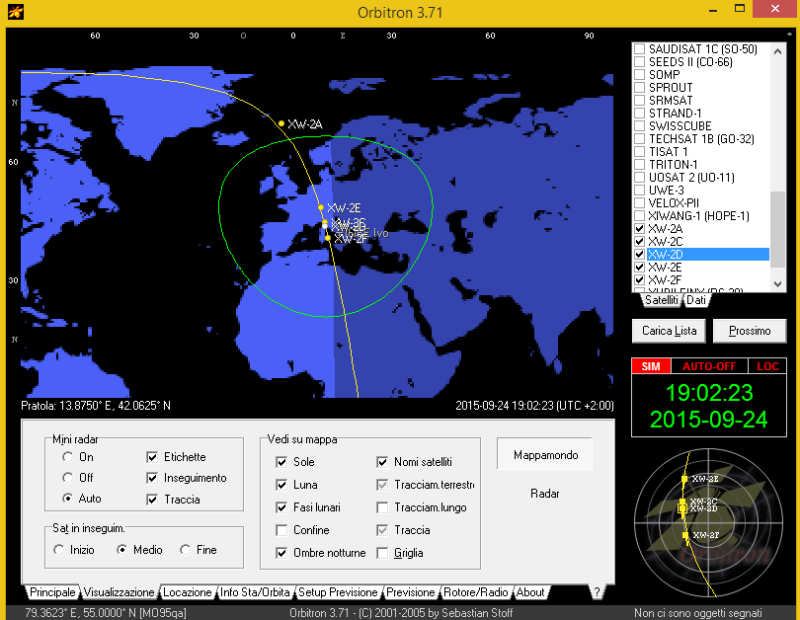
Task: Toggle the SAUDISAT 1C (SO-50) checkbox
Action: click(639, 49)
